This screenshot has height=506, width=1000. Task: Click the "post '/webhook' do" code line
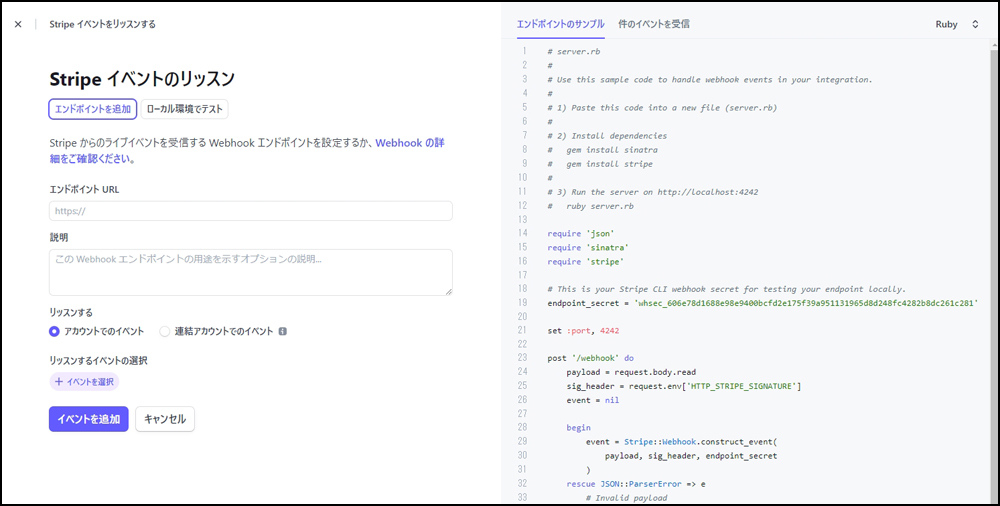(591, 358)
